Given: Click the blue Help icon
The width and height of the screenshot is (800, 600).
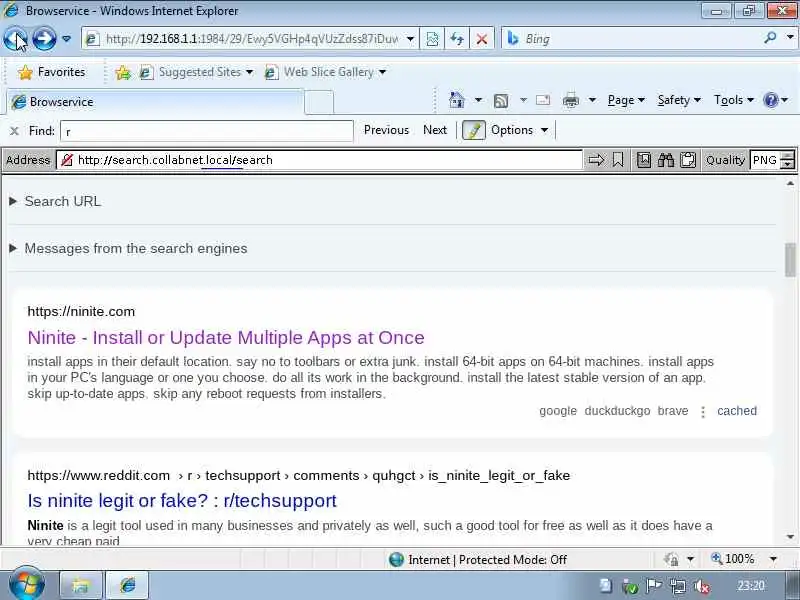Looking at the screenshot, I should [770, 100].
